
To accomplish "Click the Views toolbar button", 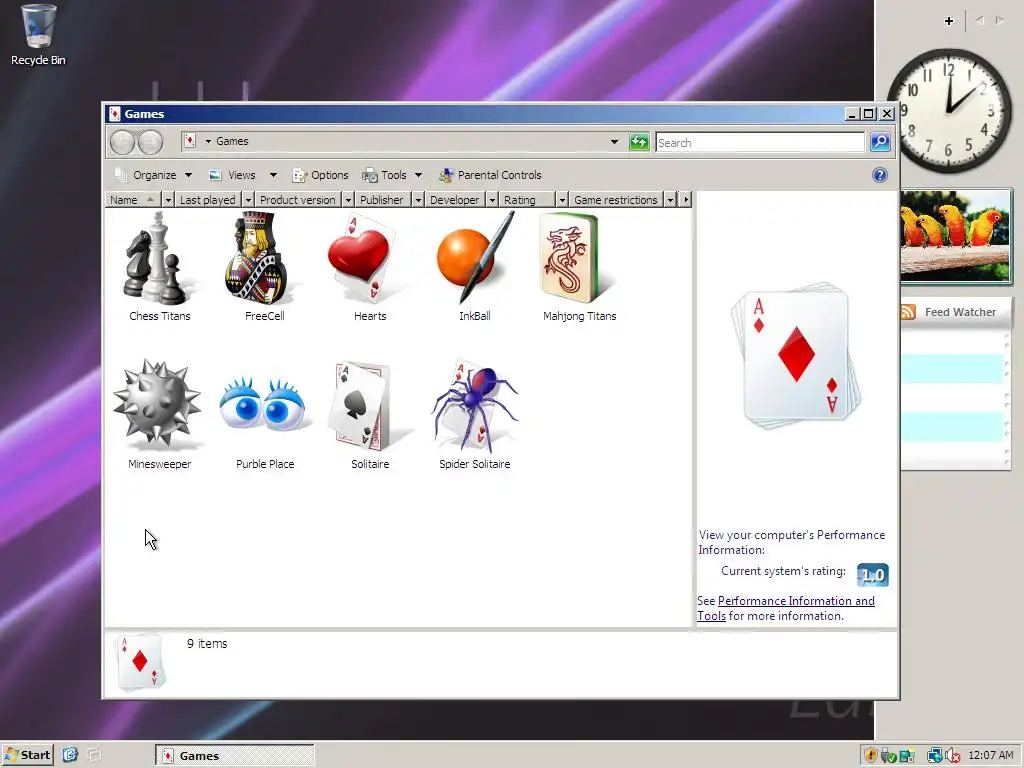I will pos(232,175).
